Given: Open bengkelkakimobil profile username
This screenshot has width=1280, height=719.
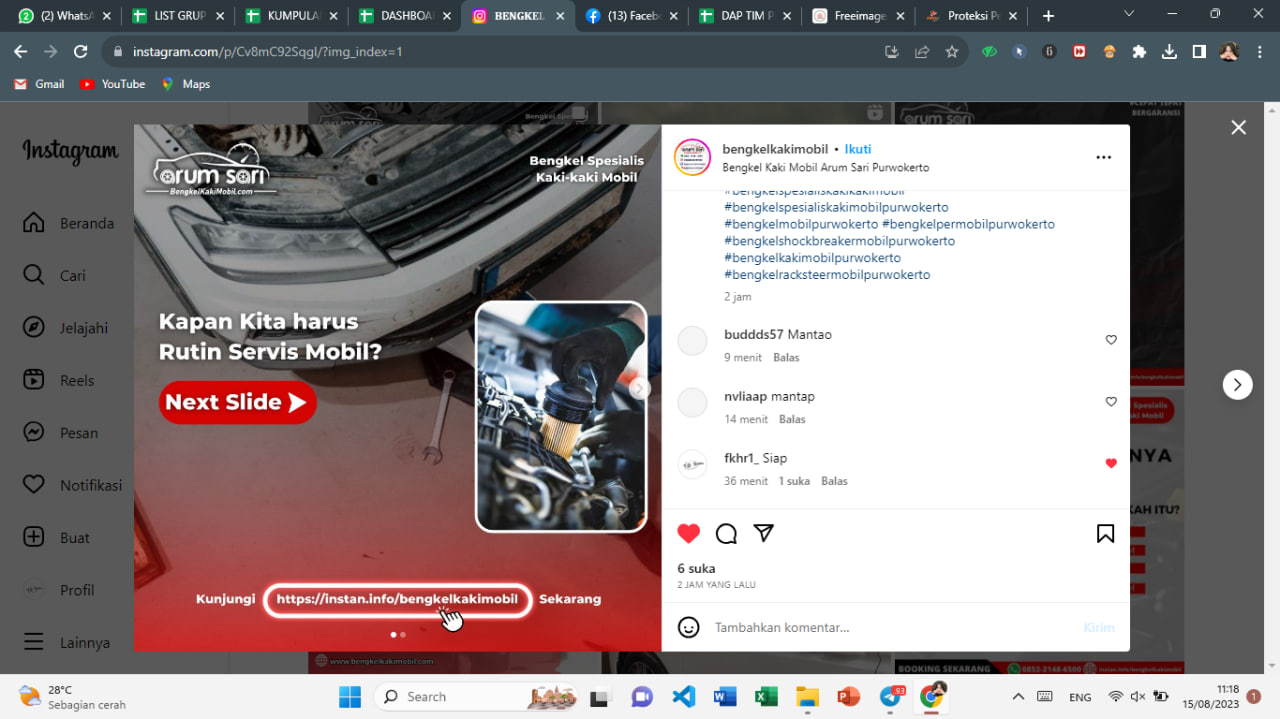Looking at the screenshot, I should coord(775,149).
